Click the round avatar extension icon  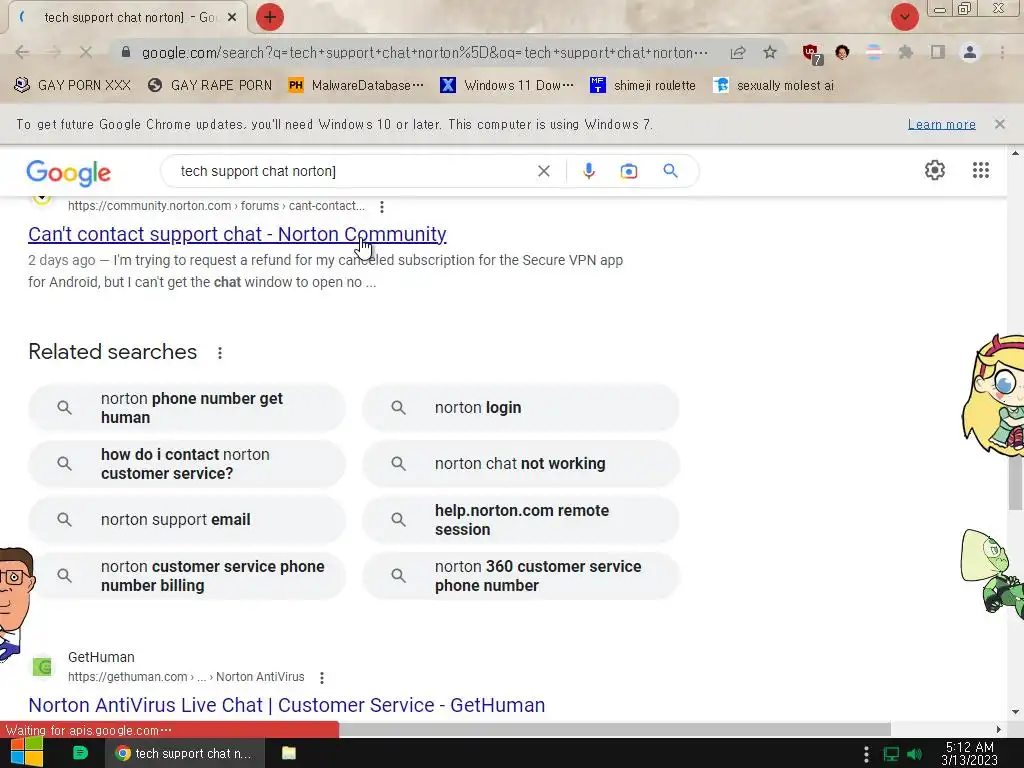(x=842, y=52)
